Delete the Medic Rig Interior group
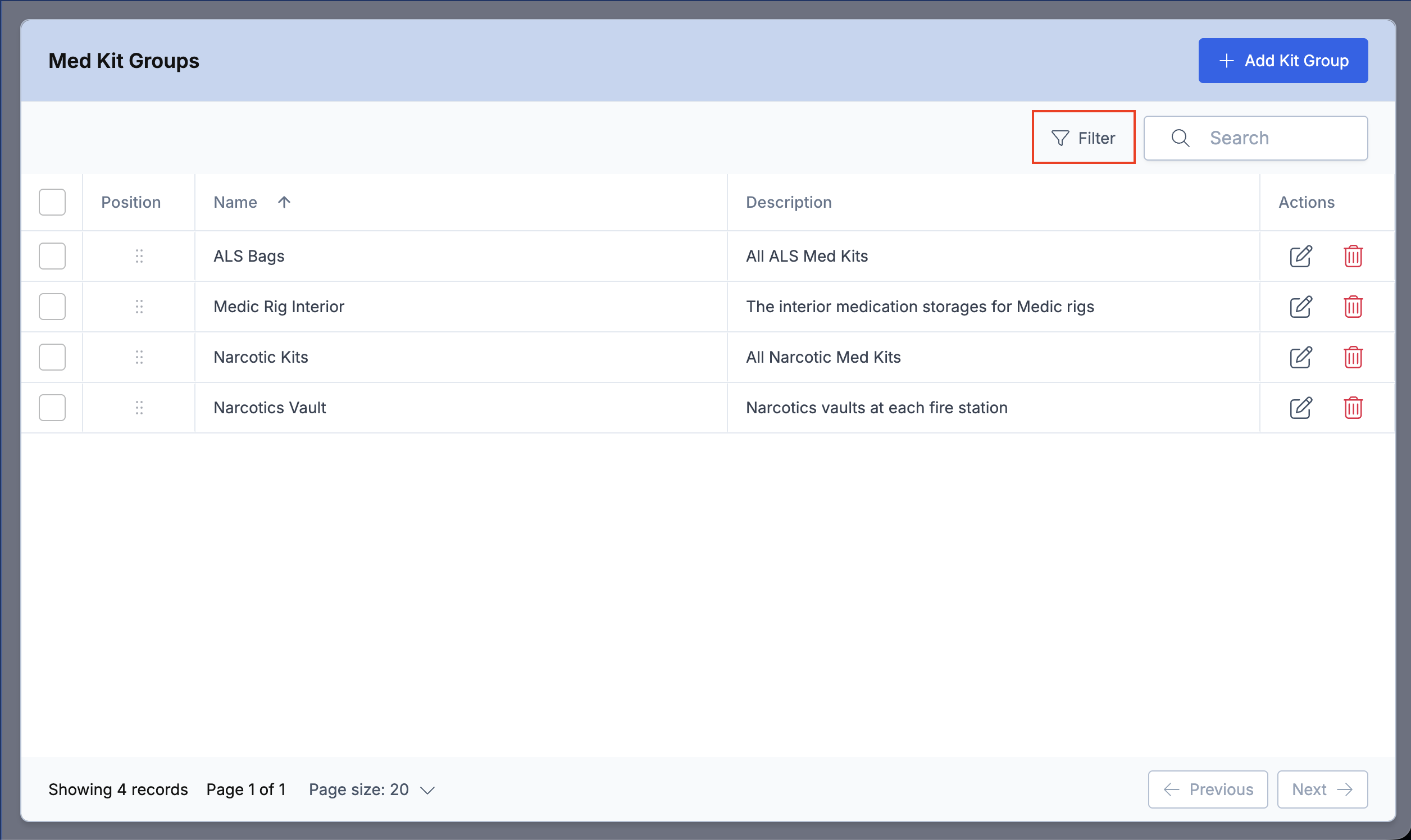The width and height of the screenshot is (1411, 840). click(x=1353, y=307)
